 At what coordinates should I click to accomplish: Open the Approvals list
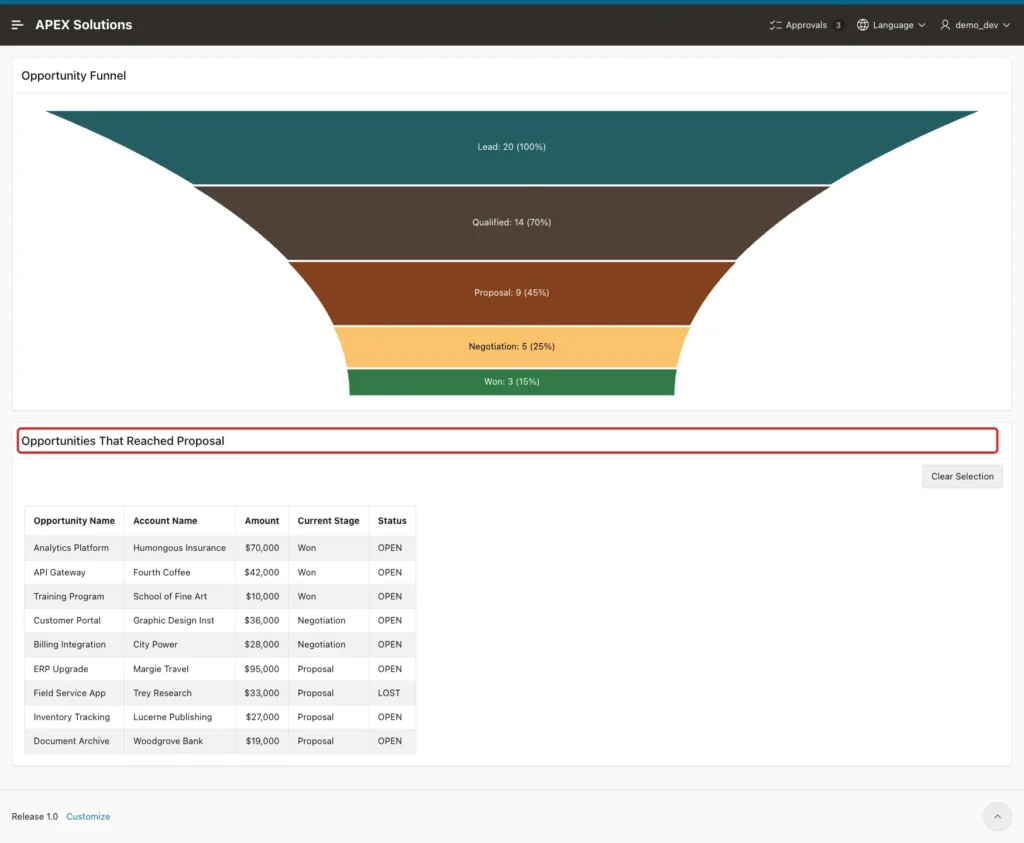click(x=806, y=25)
